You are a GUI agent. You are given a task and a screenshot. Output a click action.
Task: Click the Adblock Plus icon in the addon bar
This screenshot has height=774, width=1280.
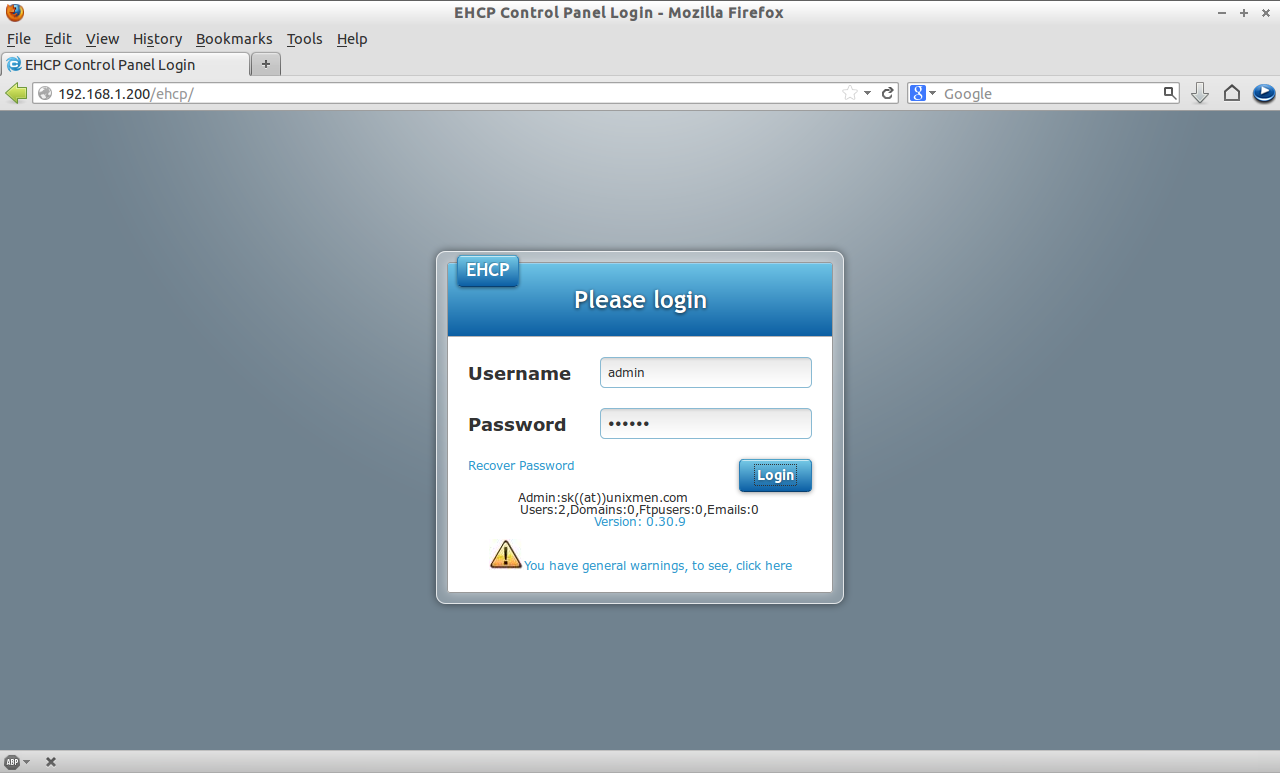pos(12,762)
